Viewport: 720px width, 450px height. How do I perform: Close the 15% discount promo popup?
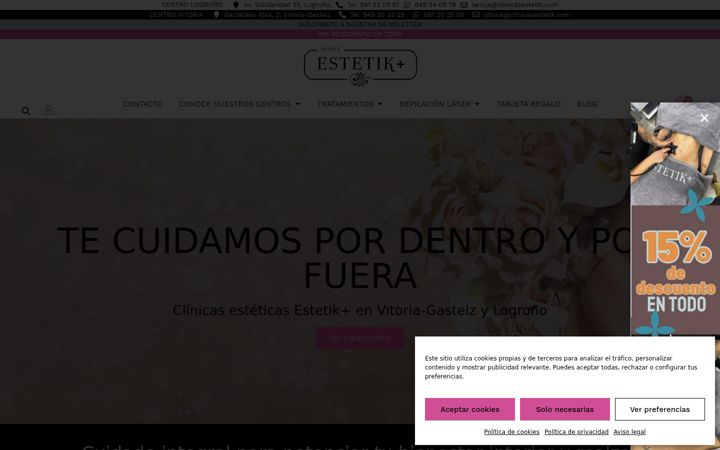click(704, 118)
